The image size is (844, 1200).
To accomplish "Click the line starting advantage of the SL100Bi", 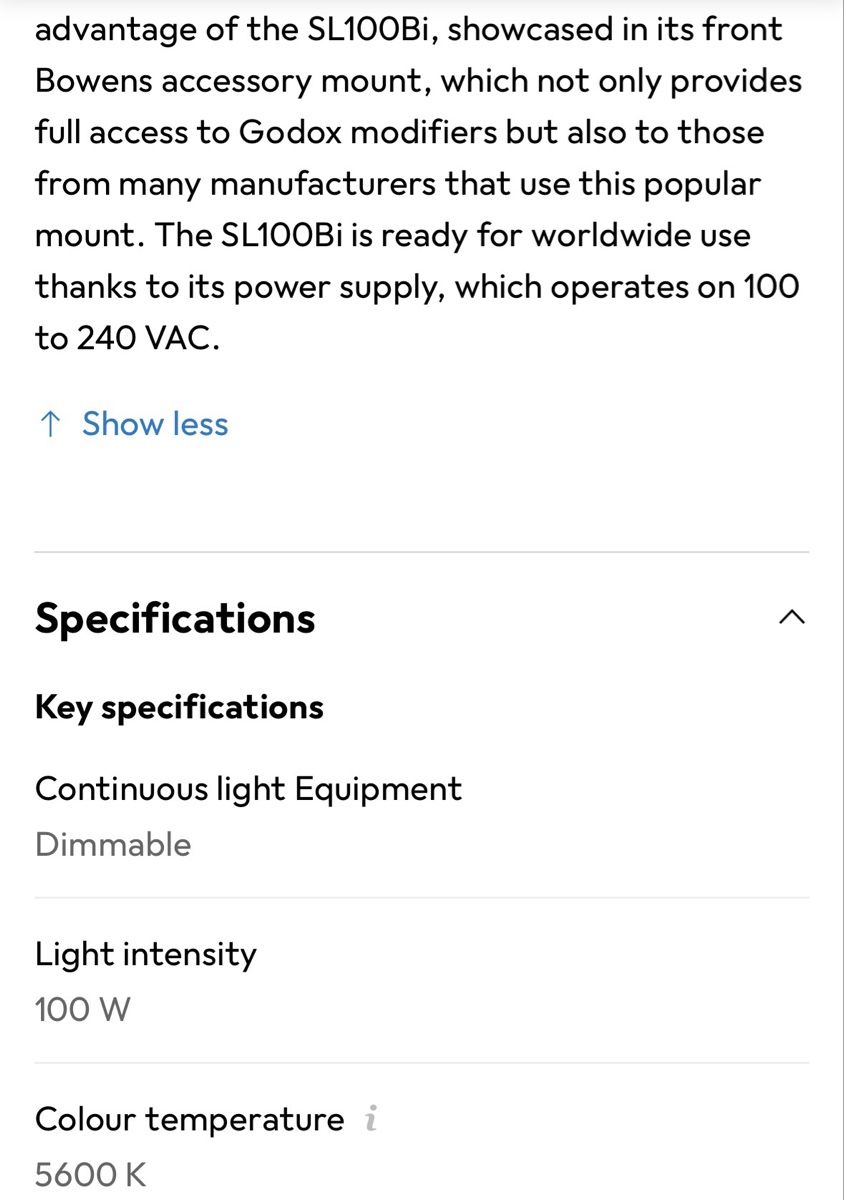I will [x=409, y=29].
